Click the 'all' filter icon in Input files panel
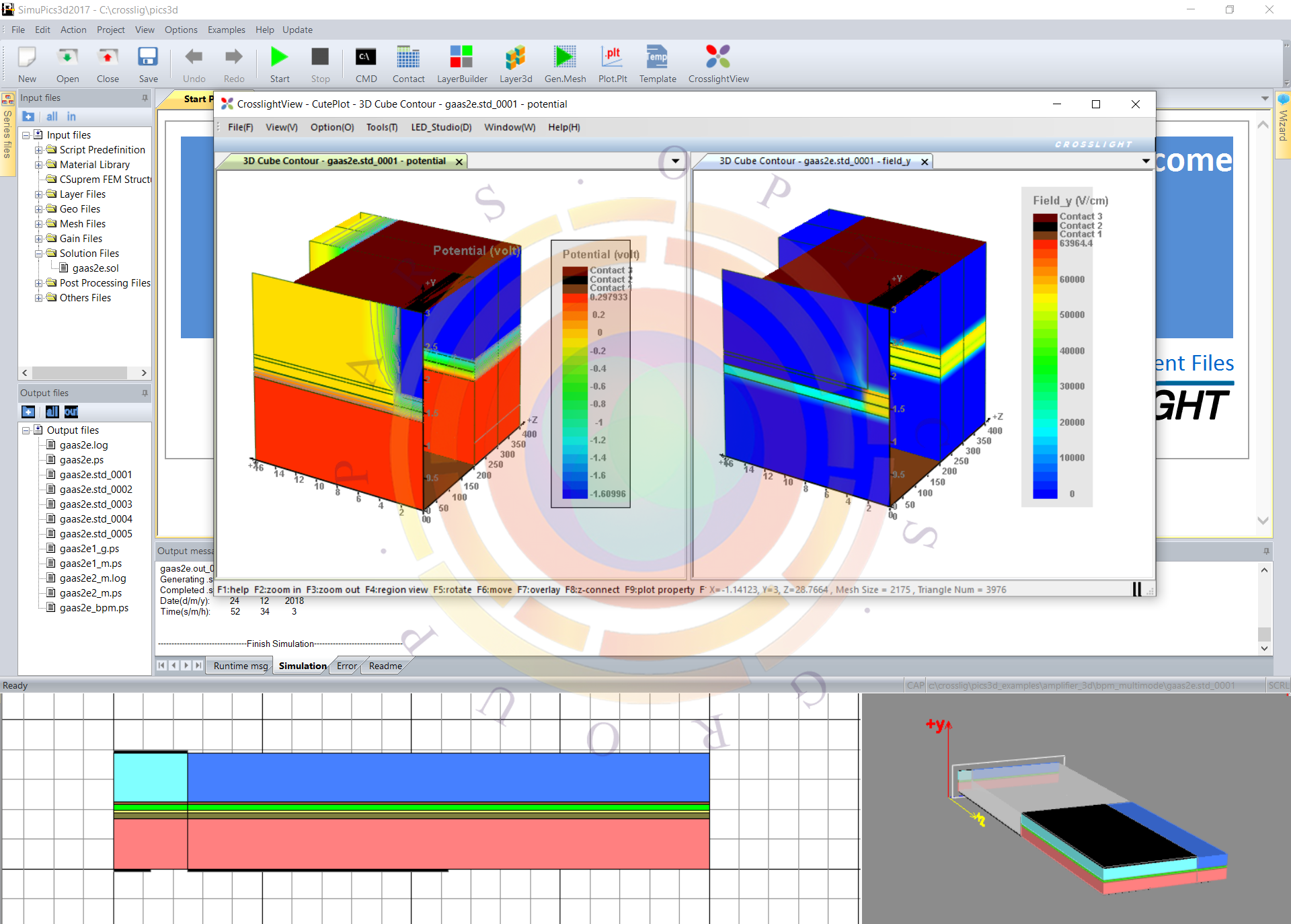This screenshot has height=924, width=1291. point(52,116)
